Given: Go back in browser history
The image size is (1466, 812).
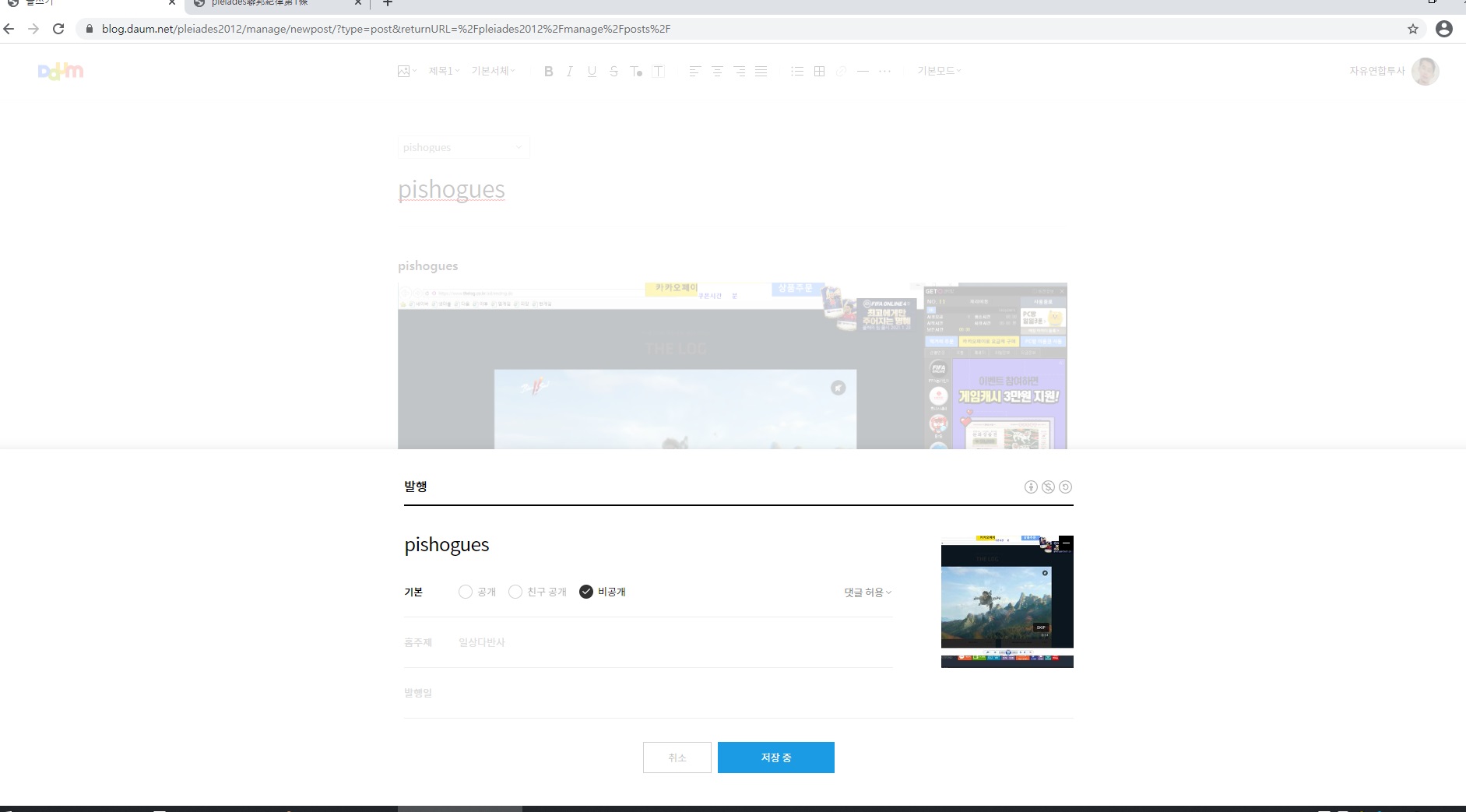Looking at the screenshot, I should click(9, 29).
